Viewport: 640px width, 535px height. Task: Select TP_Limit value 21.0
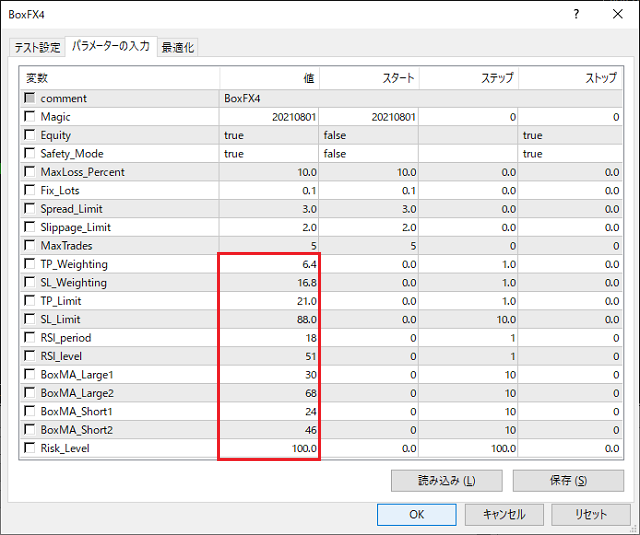(x=269, y=301)
